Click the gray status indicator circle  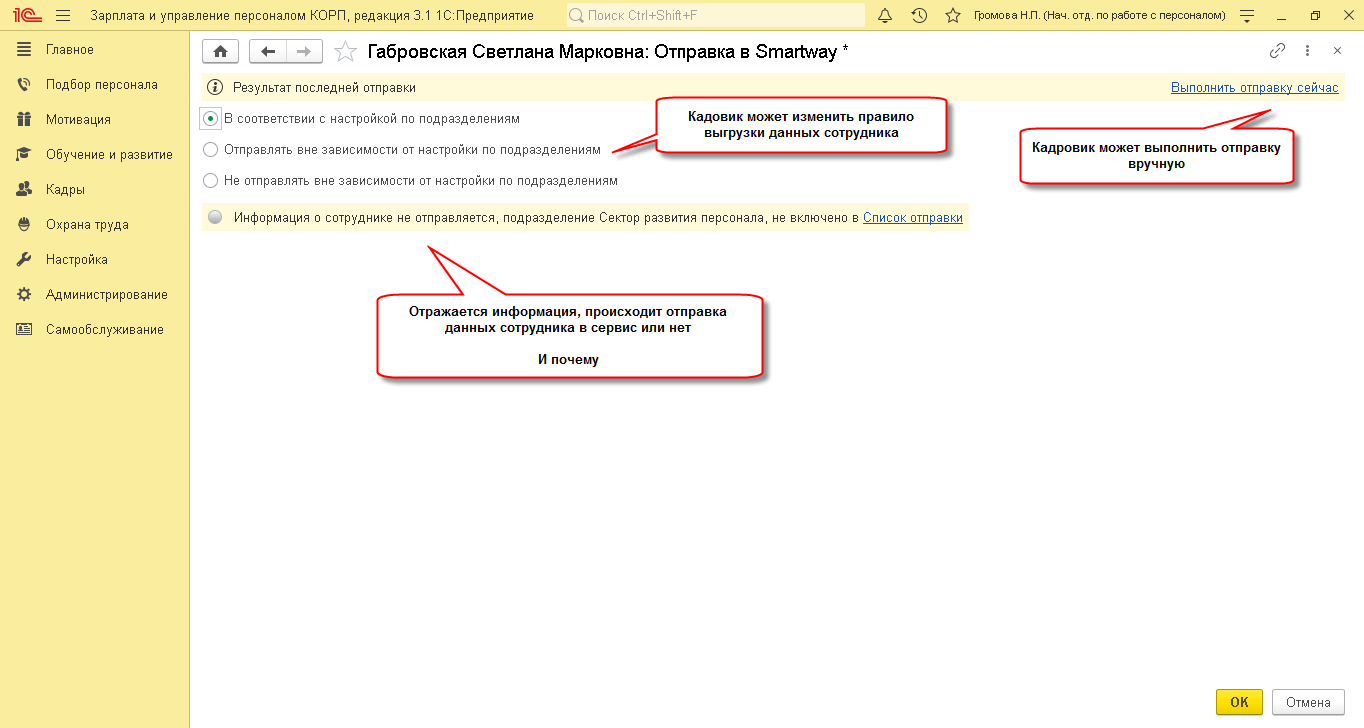pyautogui.click(x=215, y=217)
